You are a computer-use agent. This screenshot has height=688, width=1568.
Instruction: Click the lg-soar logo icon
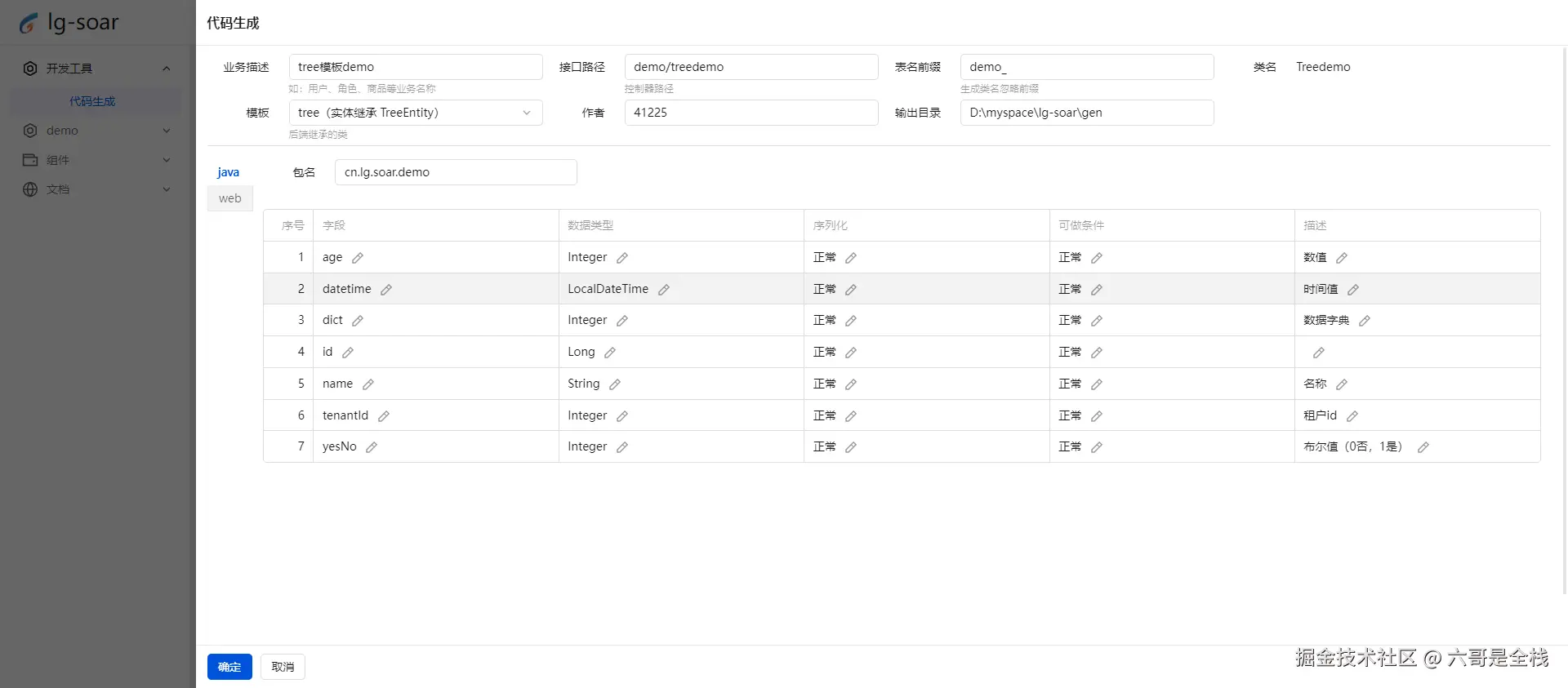click(x=29, y=23)
